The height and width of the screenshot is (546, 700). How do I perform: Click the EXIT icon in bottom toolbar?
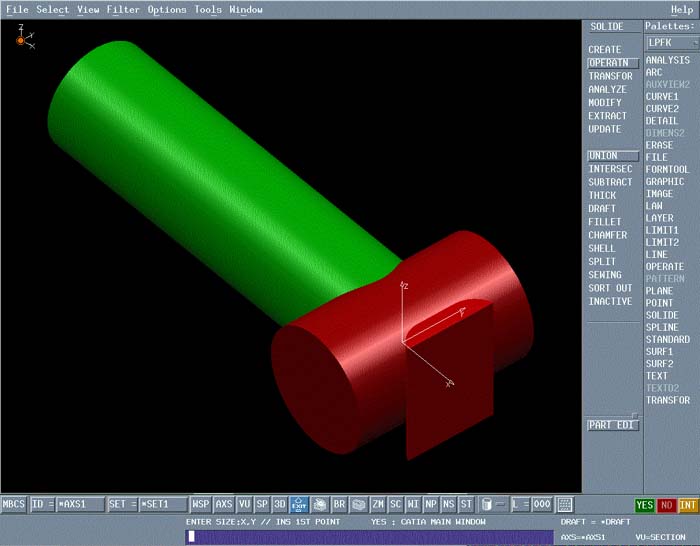pyautogui.click(x=299, y=505)
